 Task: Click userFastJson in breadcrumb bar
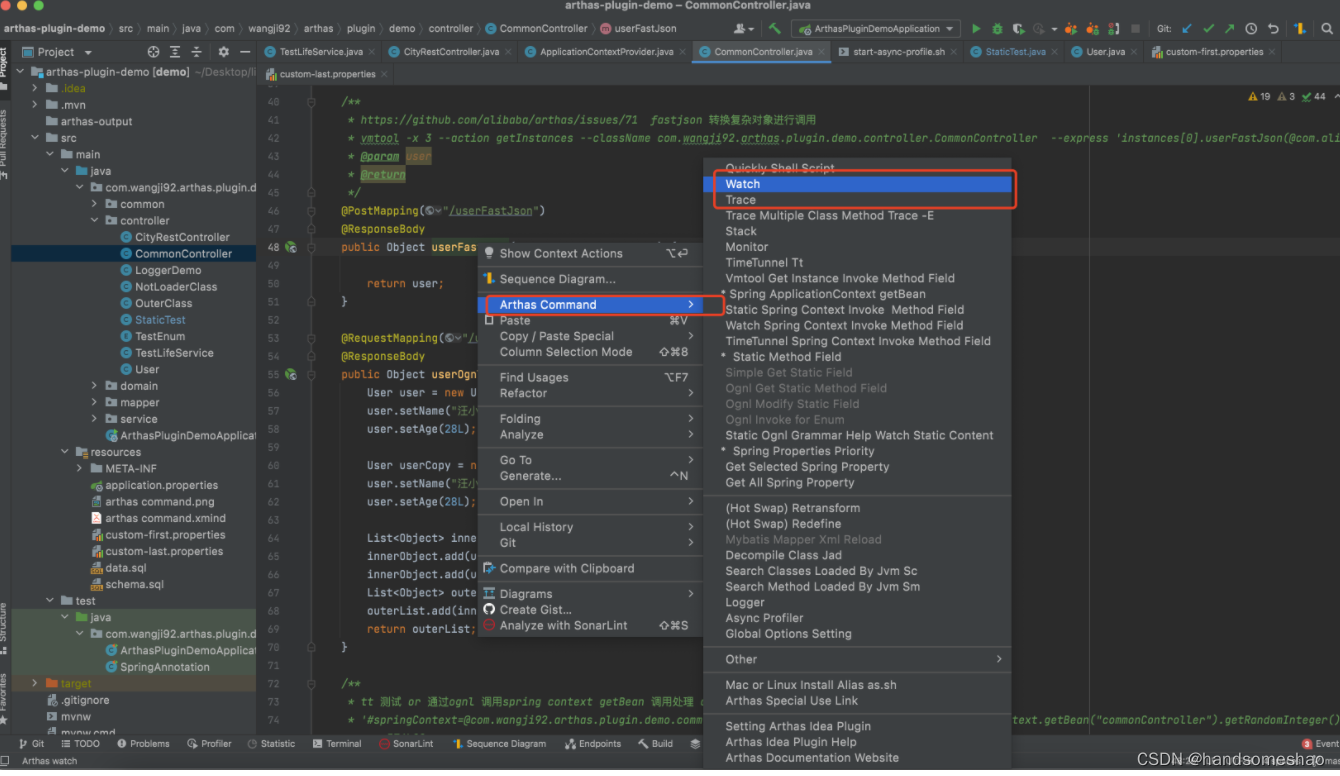(x=638, y=29)
